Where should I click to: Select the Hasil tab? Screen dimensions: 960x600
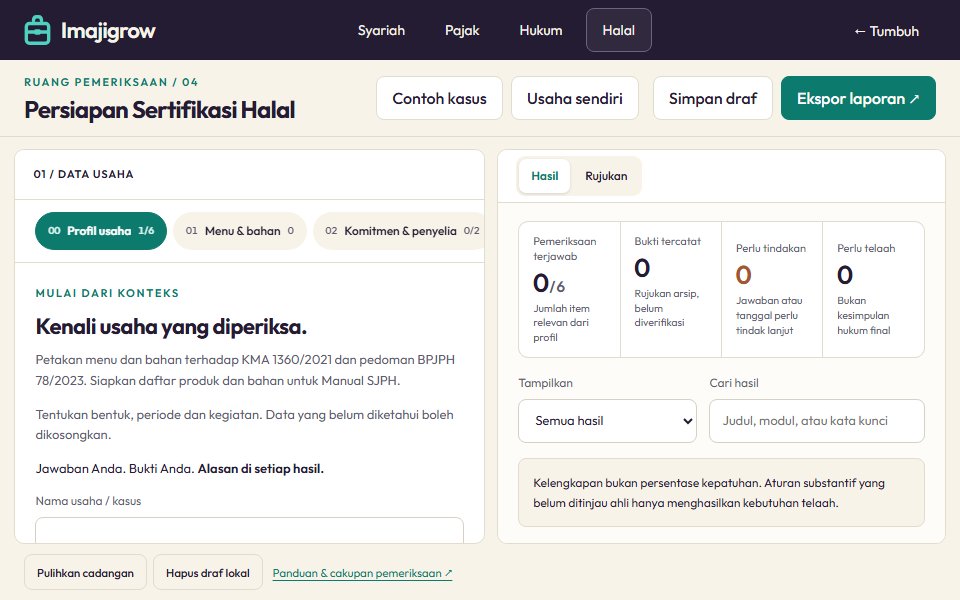pyautogui.click(x=544, y=176)
